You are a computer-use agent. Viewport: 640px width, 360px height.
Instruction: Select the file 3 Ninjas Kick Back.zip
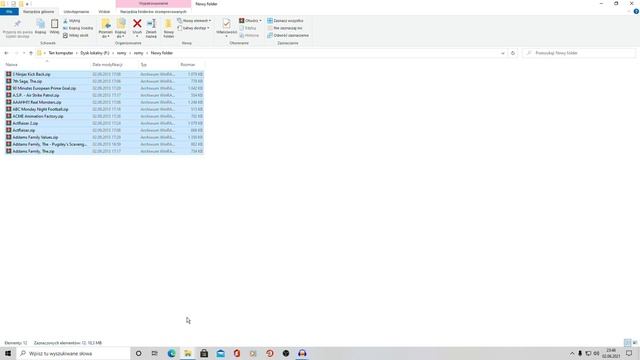[x=104, y=74]
